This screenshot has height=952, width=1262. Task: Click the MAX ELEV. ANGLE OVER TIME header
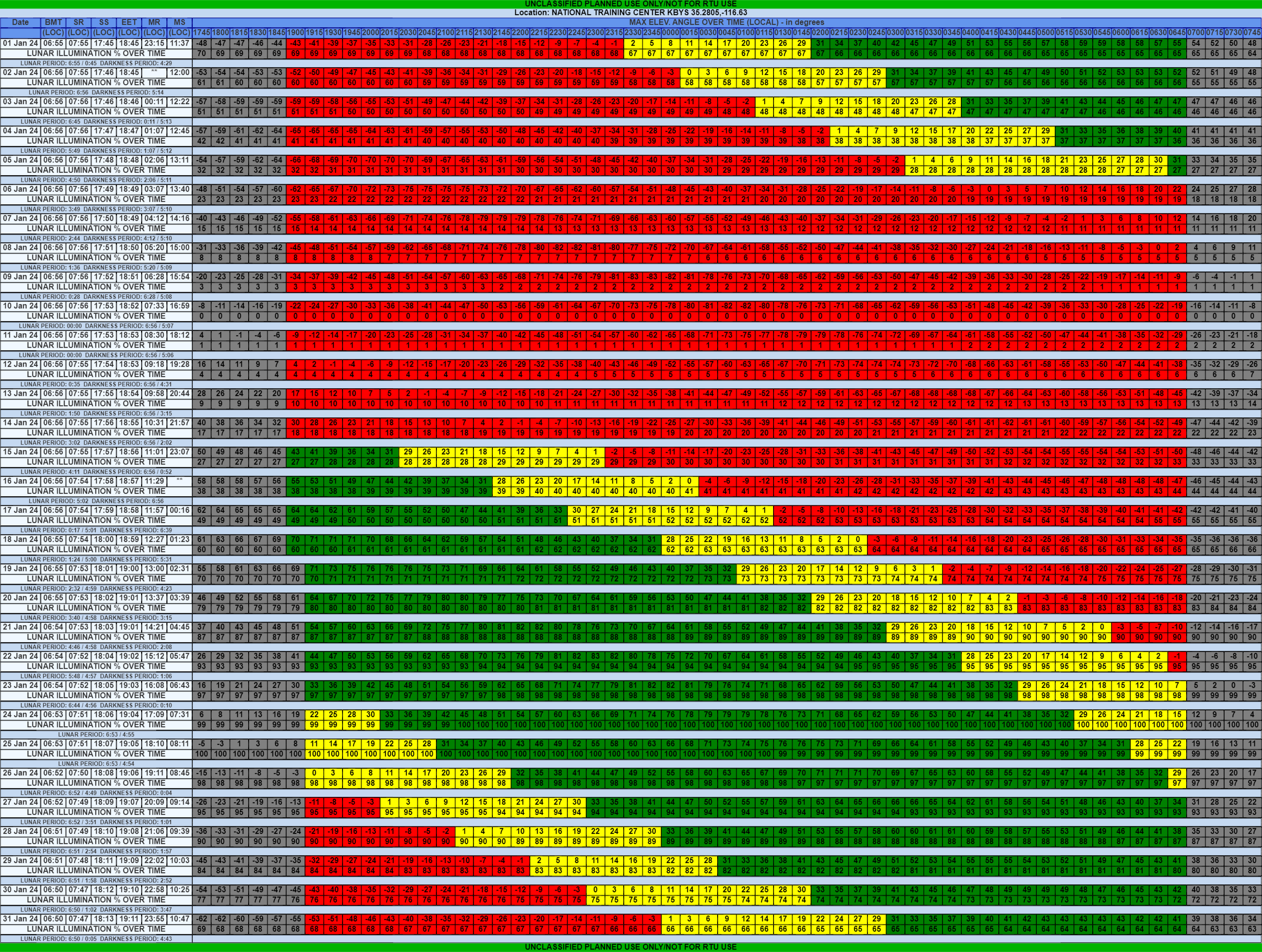726,22
